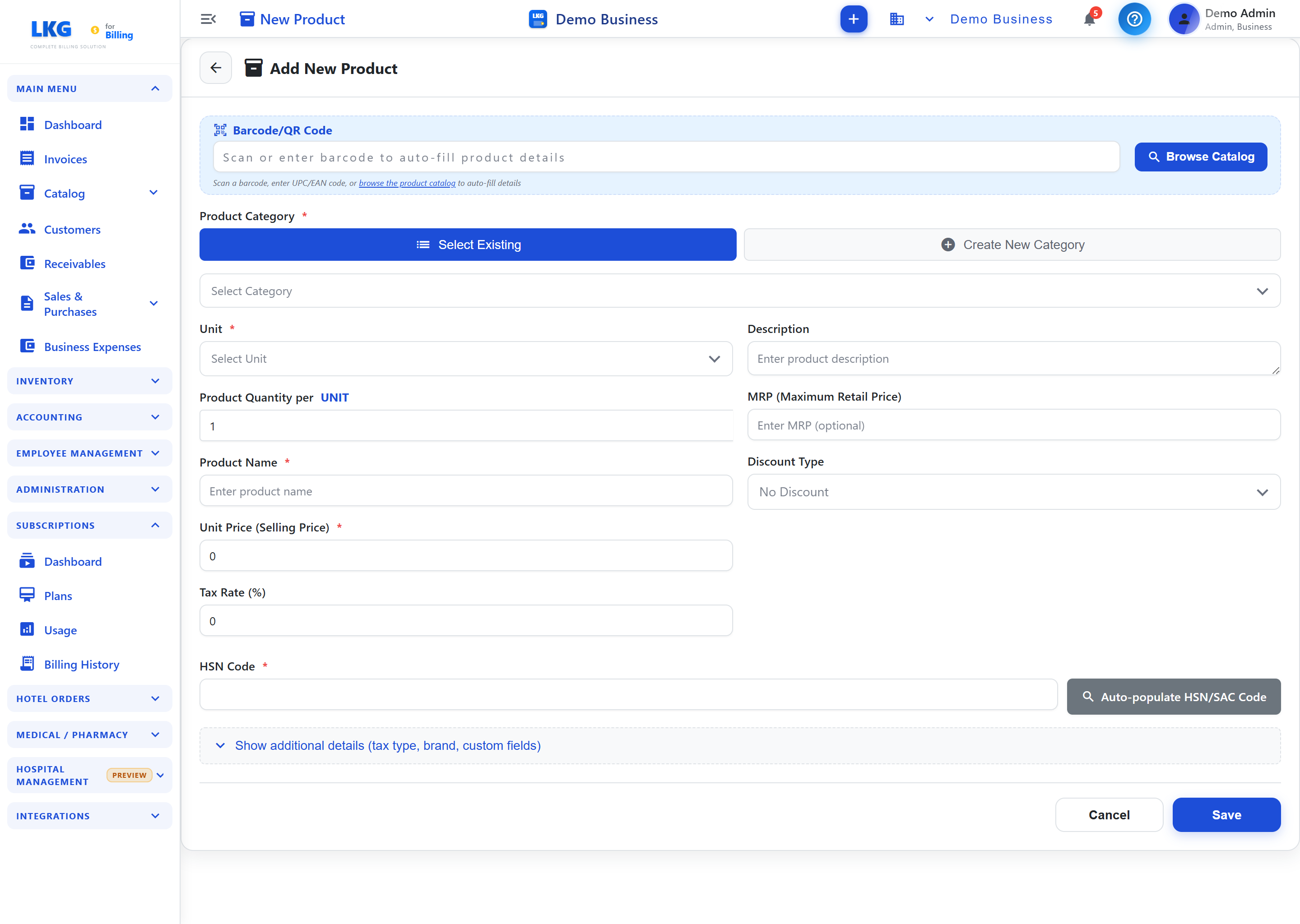Go back with the arrow button

pos(216,68)
